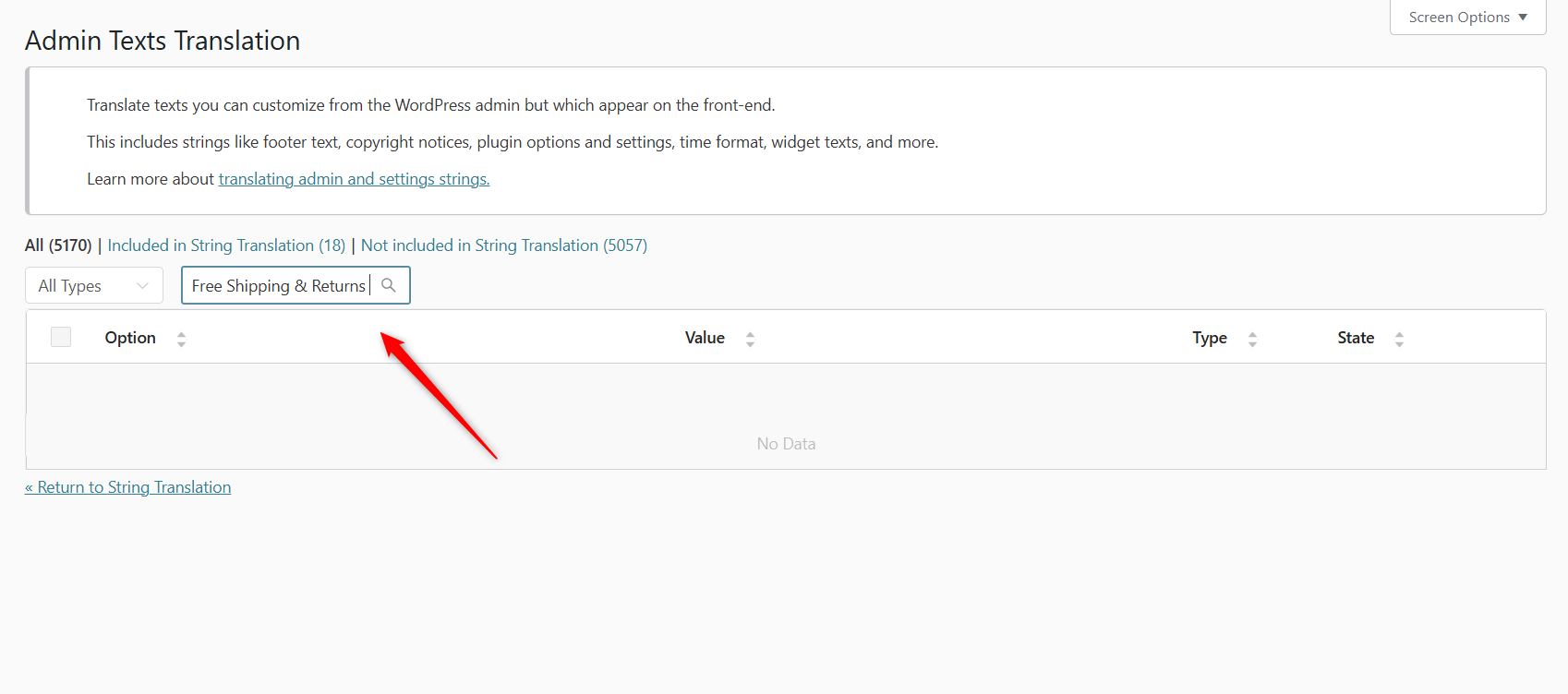Filter by Included in String Translation (18)
Viewport: 1568px width, 694px height.
pyautogui.click(x=226, y=245)
